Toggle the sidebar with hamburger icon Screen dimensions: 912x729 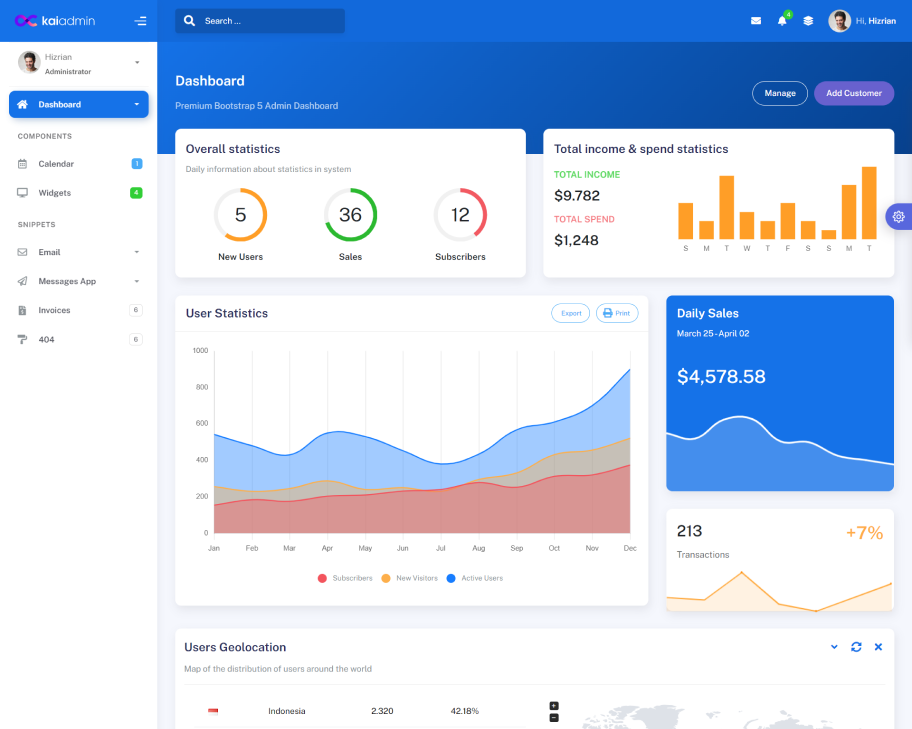[x=140, y=21]
